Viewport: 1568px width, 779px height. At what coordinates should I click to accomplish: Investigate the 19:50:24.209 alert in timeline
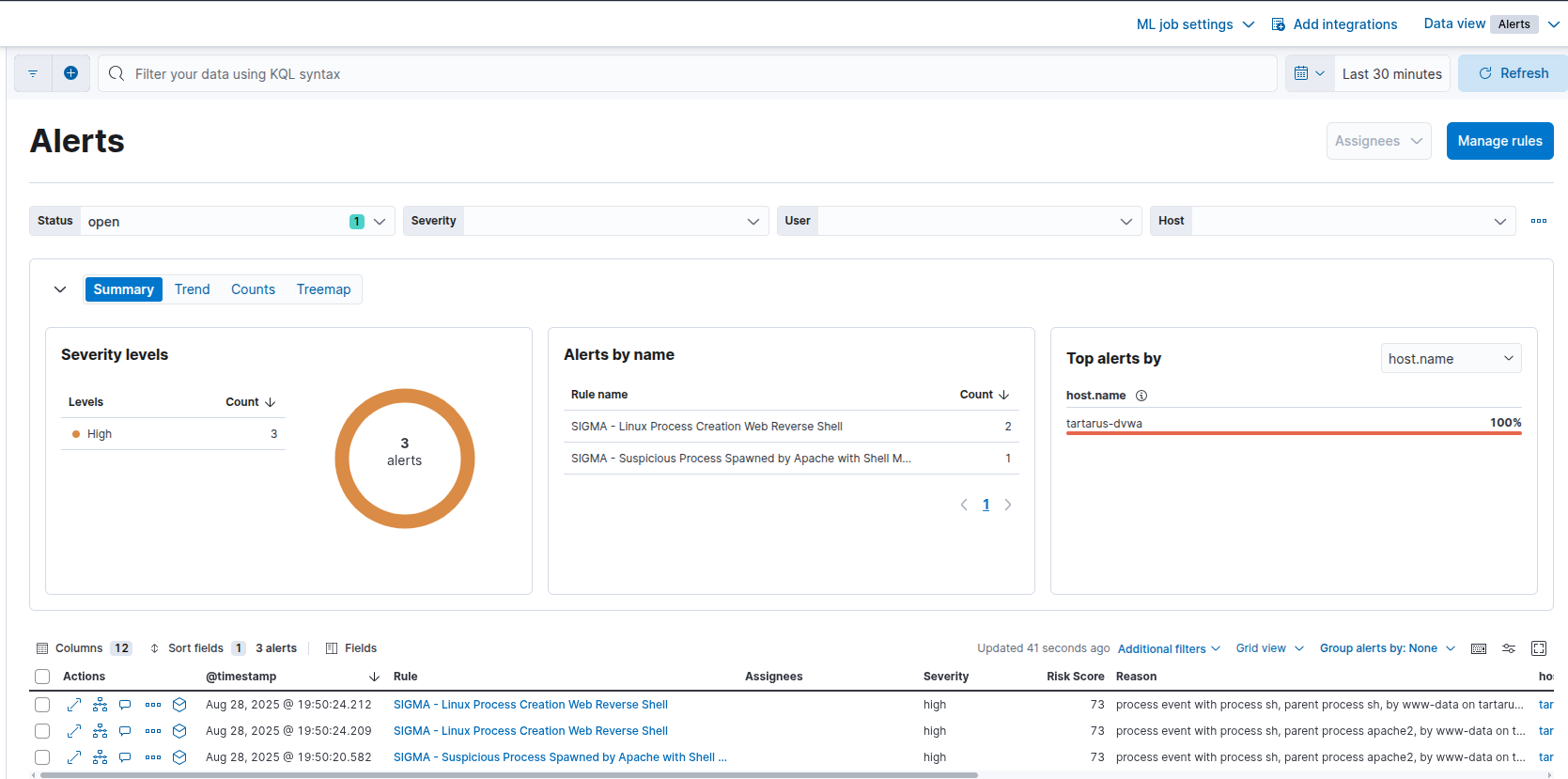tap(179, 731)
